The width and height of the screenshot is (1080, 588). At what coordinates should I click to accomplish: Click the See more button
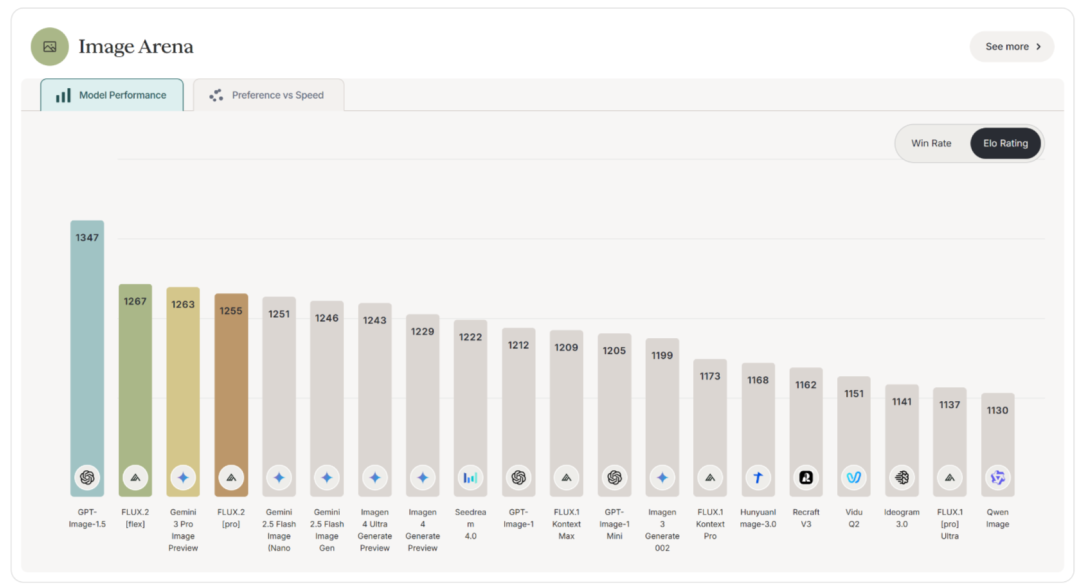(1012, 47)
